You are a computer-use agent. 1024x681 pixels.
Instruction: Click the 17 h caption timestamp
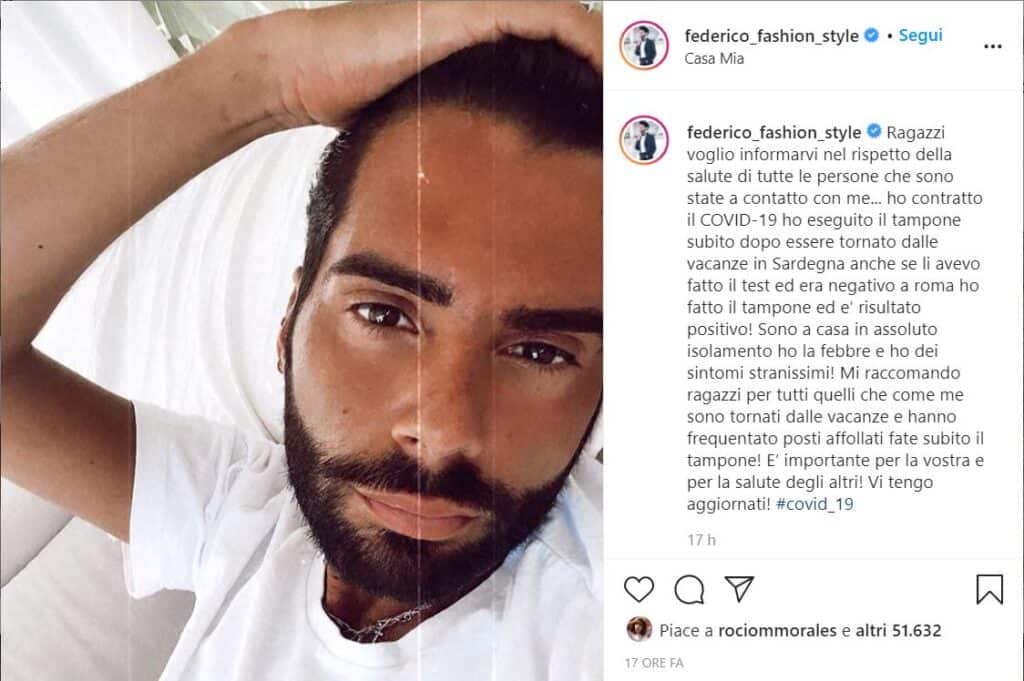point(701,540)
